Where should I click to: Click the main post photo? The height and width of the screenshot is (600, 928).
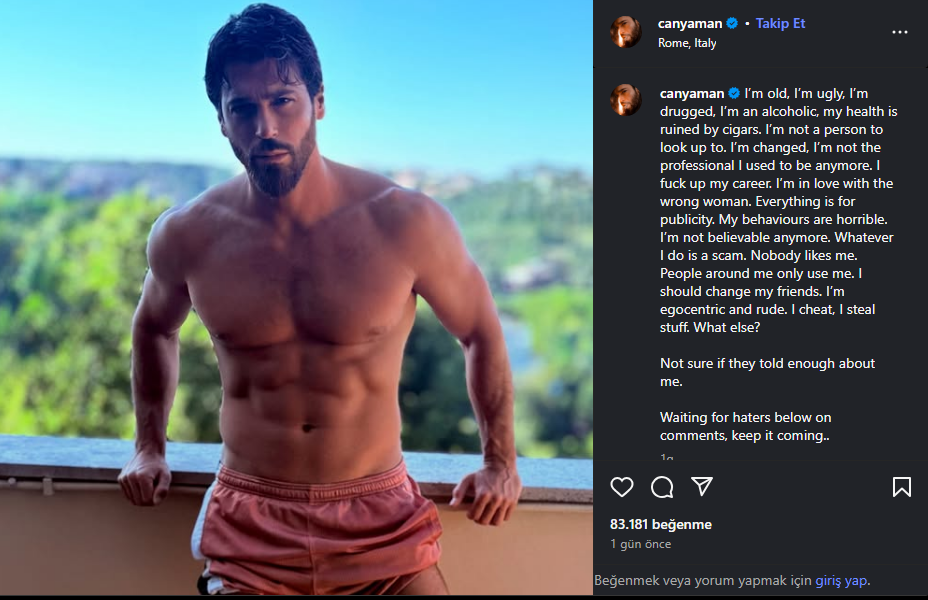(x=296, y=298)
